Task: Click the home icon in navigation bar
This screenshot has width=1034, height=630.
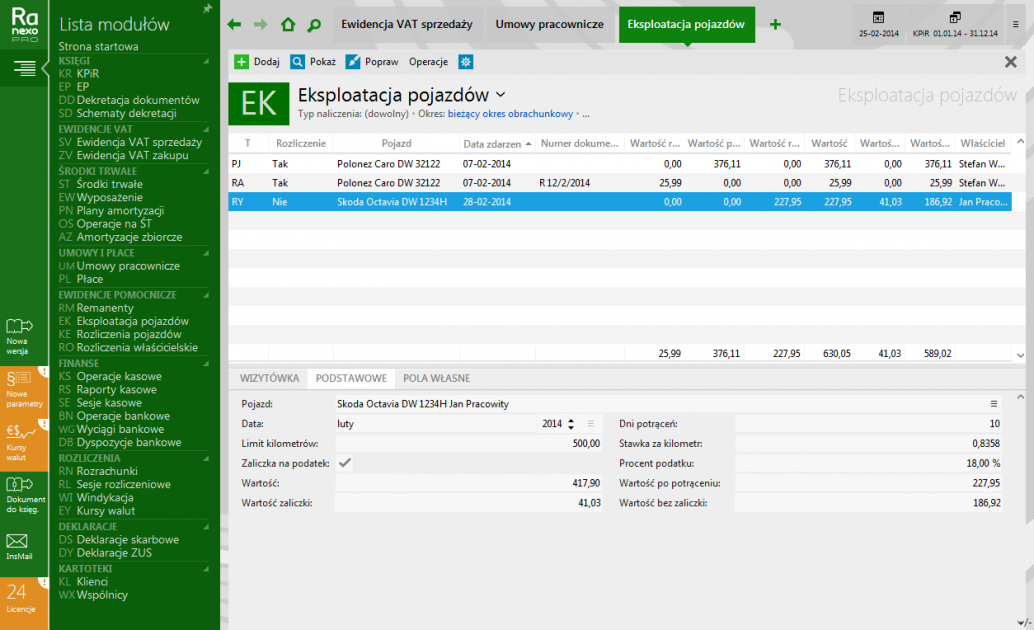Action: [288, 25]
